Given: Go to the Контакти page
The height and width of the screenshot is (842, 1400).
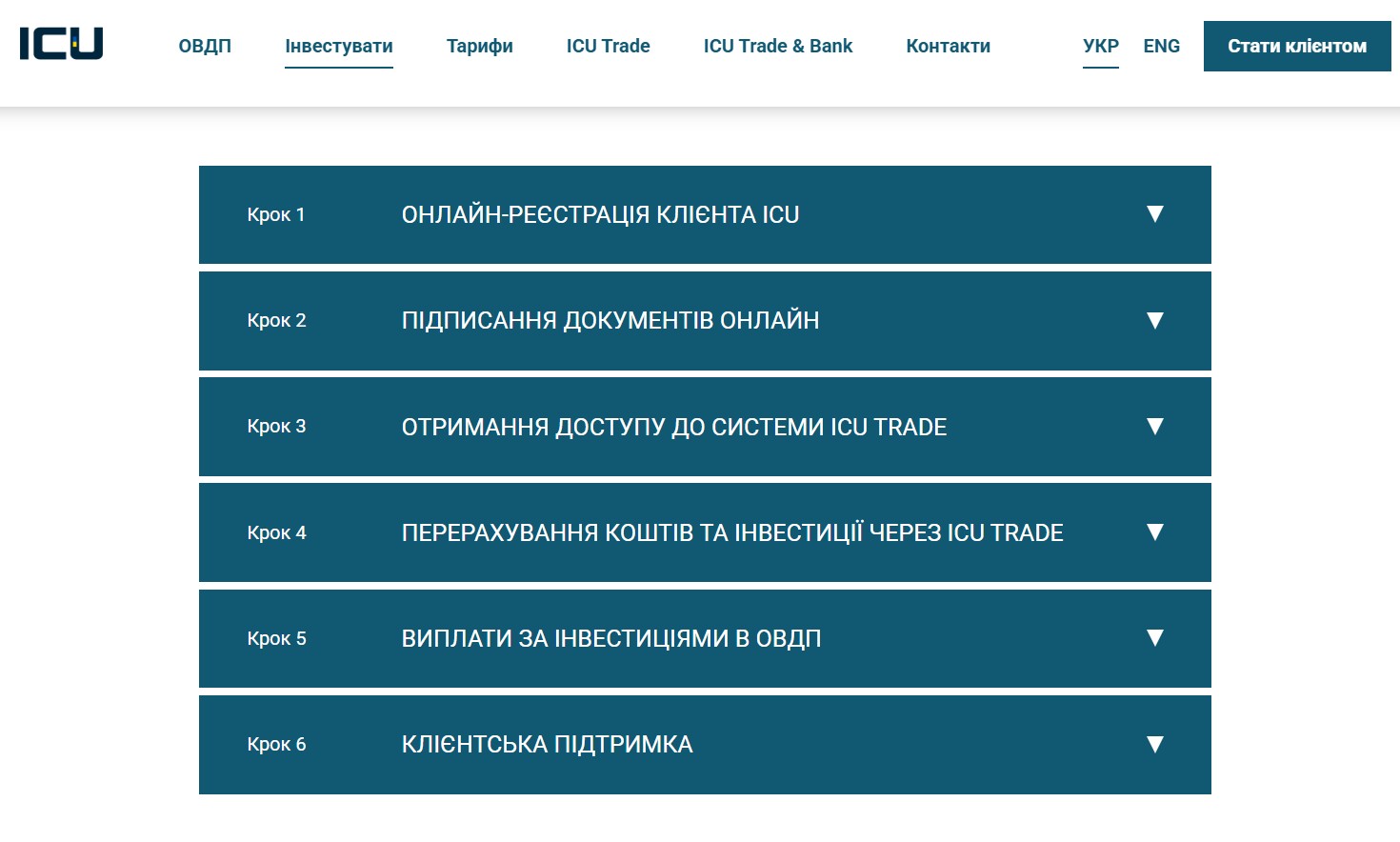Looking at the screenshot, I should click(x=948, y=46).
